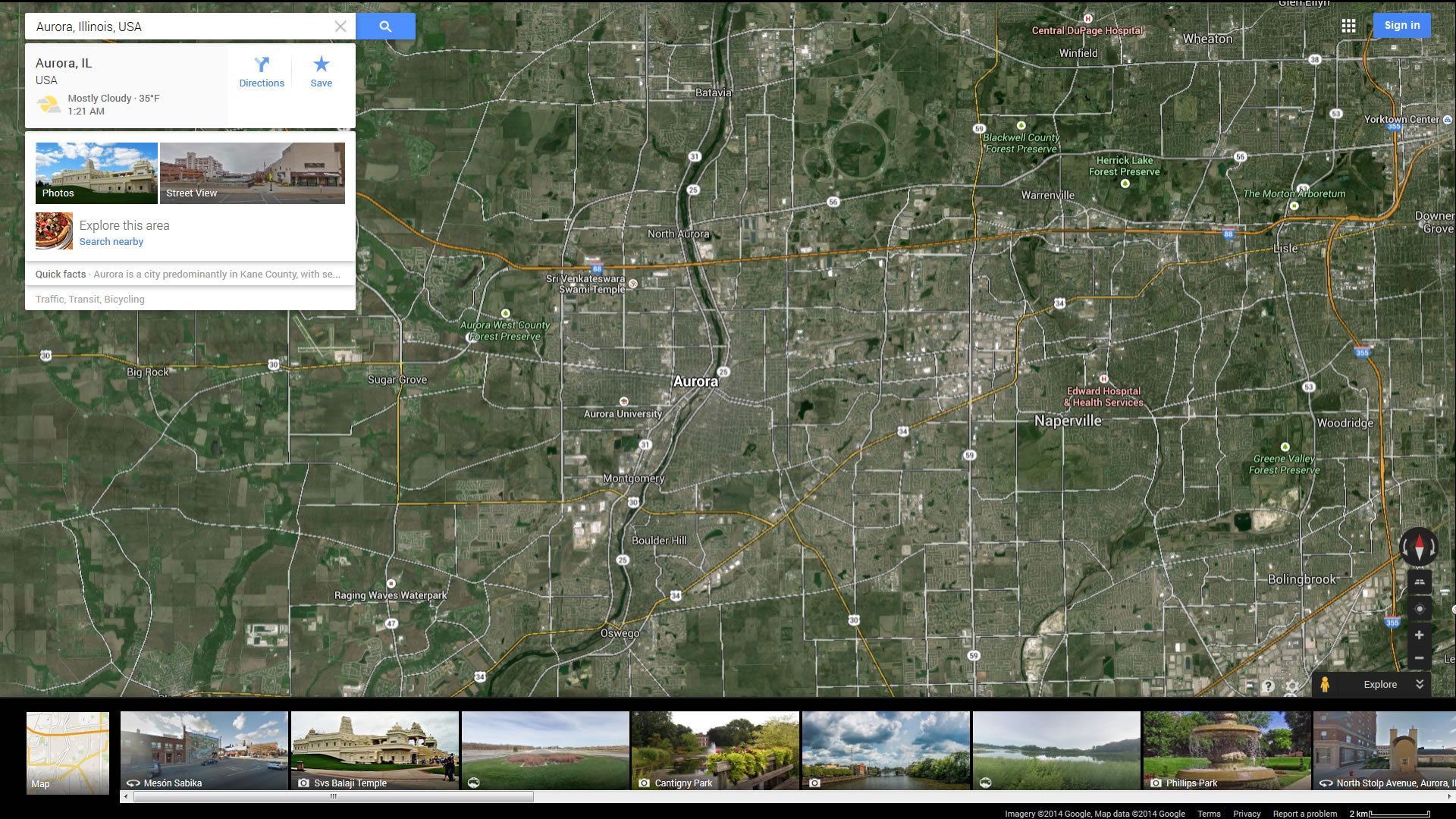Save Aurora with the star icon

[x=321, y=72]
